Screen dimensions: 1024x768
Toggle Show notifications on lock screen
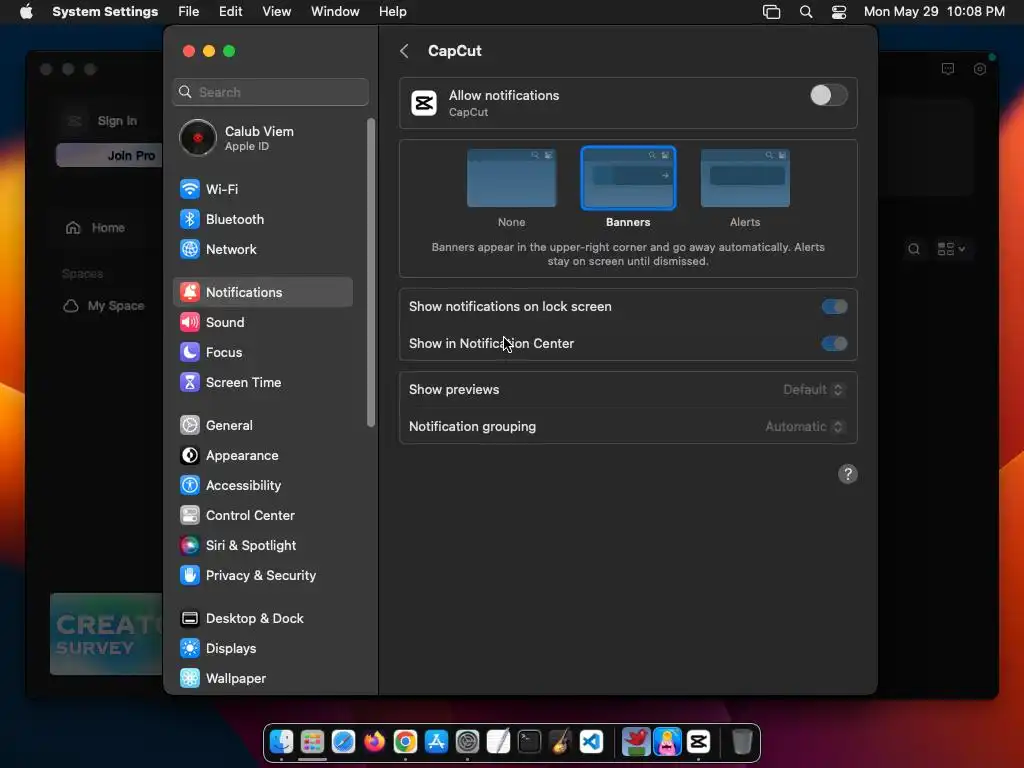834,306
